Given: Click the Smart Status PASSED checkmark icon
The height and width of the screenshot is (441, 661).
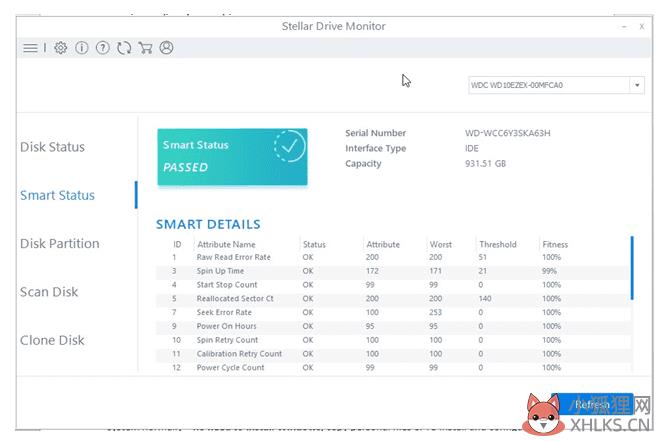Looking at the screenshot, I should pos(289,148).
